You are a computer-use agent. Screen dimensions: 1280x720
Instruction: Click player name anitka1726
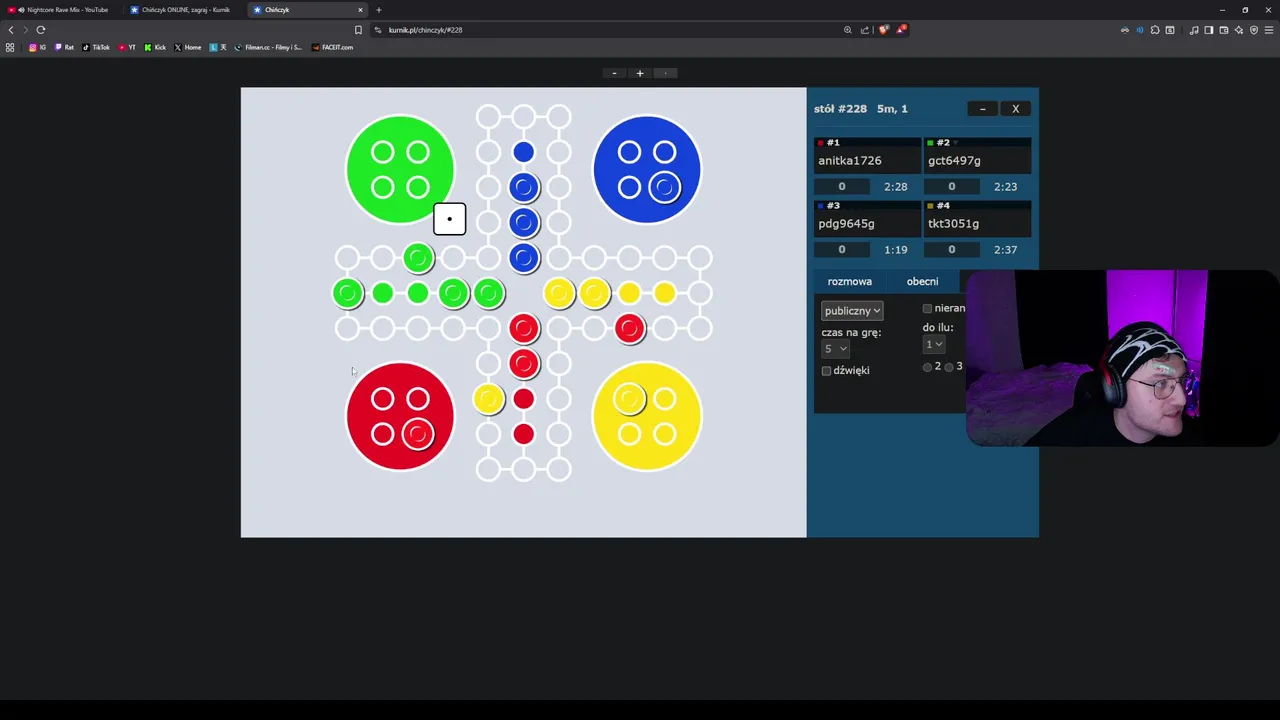pyautogui.click(x=850, y=161)
